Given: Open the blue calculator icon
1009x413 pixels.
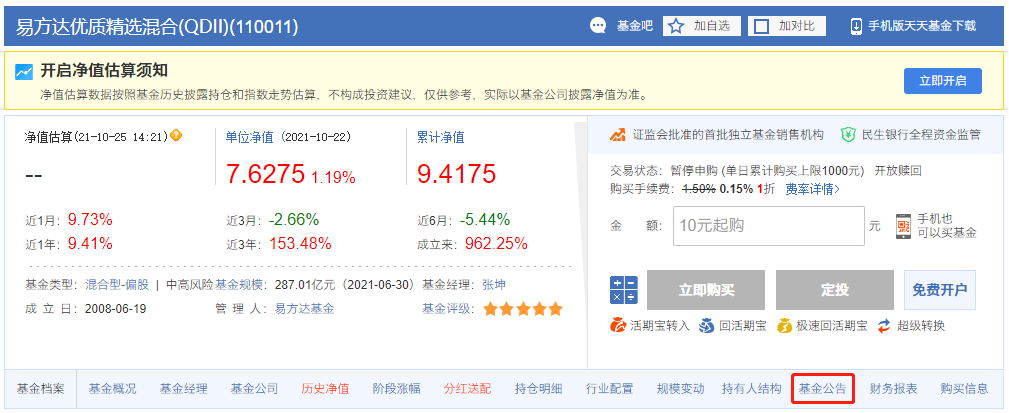Looking at the screenshot, I should (x=623, y=290).
